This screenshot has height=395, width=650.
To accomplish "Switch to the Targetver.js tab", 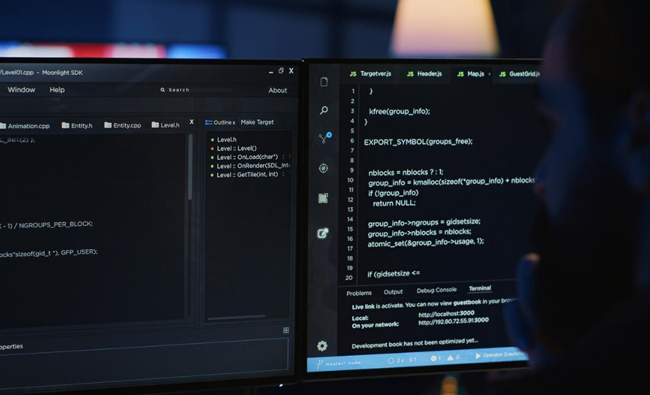I will point(370,74).
